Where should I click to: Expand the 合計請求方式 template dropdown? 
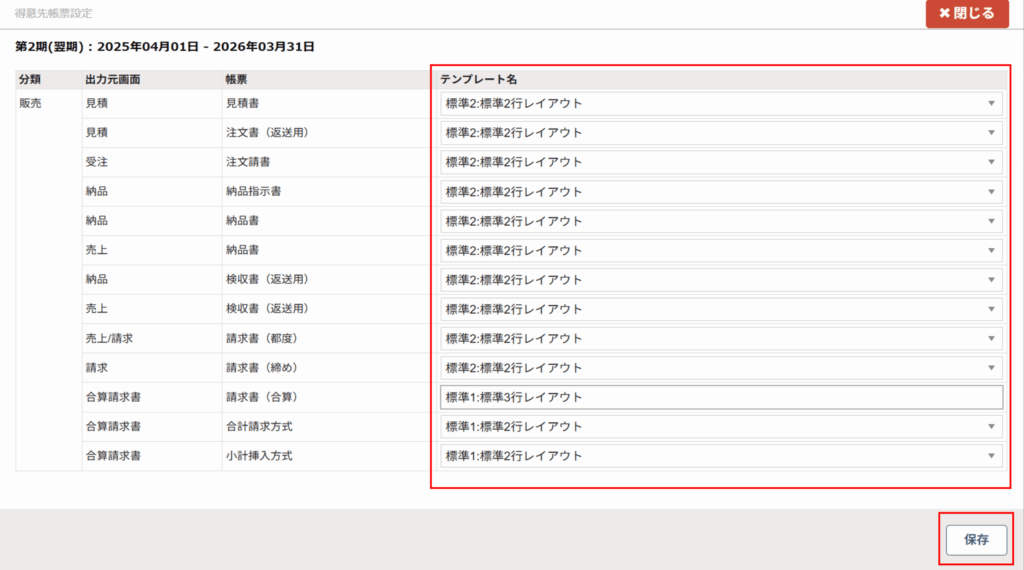[720, 427]
